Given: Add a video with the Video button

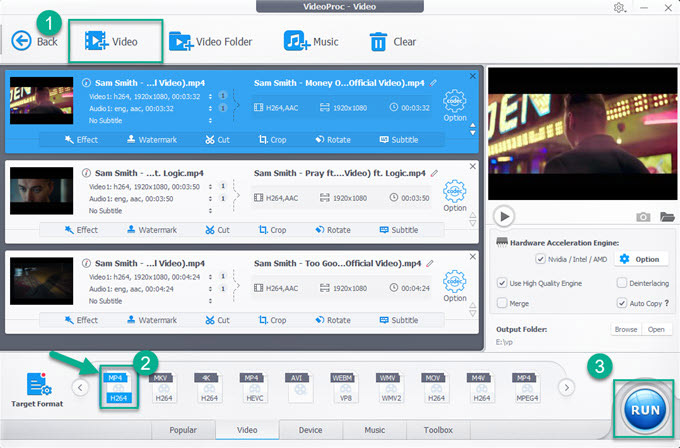Looking at the screenshot, I should click(x=111, y=42).
